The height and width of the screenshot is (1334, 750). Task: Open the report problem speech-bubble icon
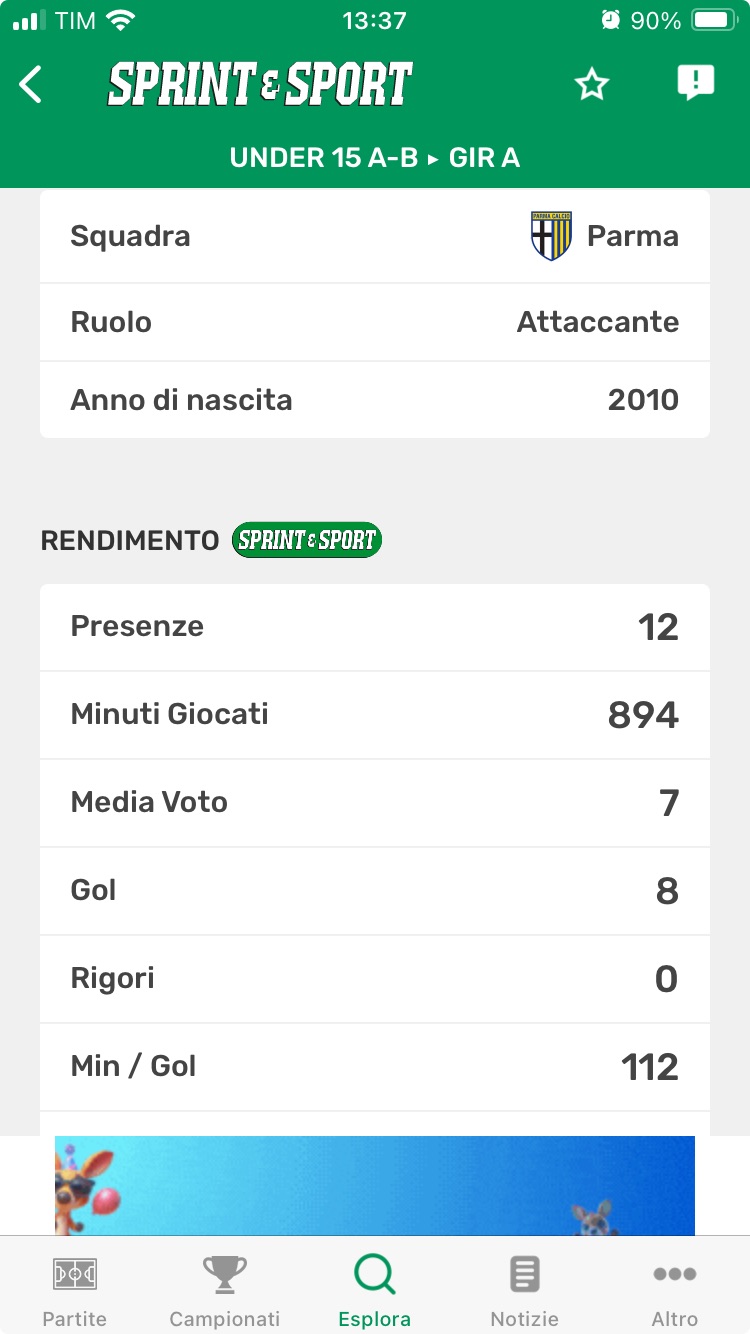click(x=695, y=83)
